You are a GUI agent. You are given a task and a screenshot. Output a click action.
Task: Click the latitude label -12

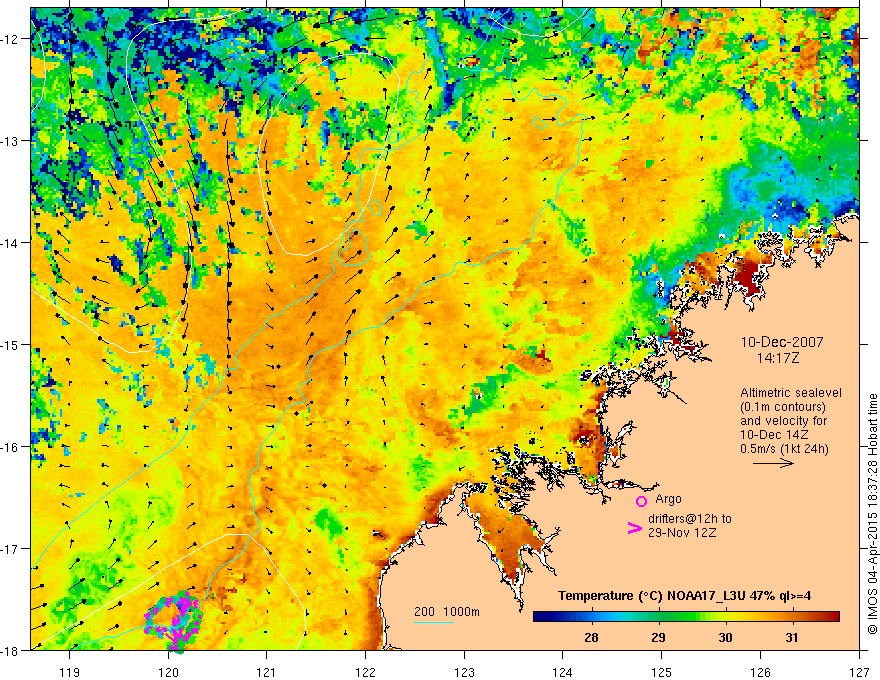(10, 39)
